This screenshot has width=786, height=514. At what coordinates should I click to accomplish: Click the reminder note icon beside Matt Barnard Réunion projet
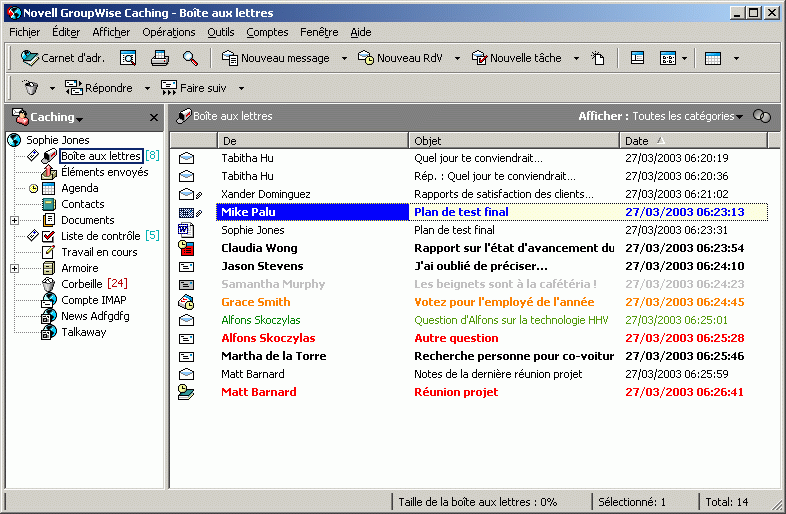[x=186, y=392]
